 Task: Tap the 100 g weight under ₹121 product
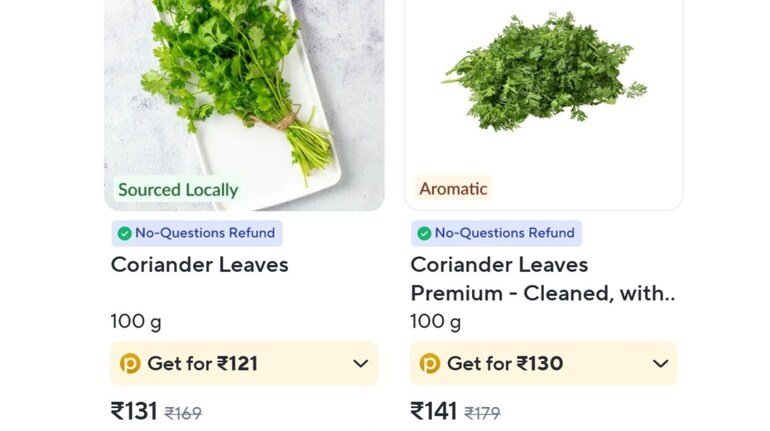tap(136, 322)
